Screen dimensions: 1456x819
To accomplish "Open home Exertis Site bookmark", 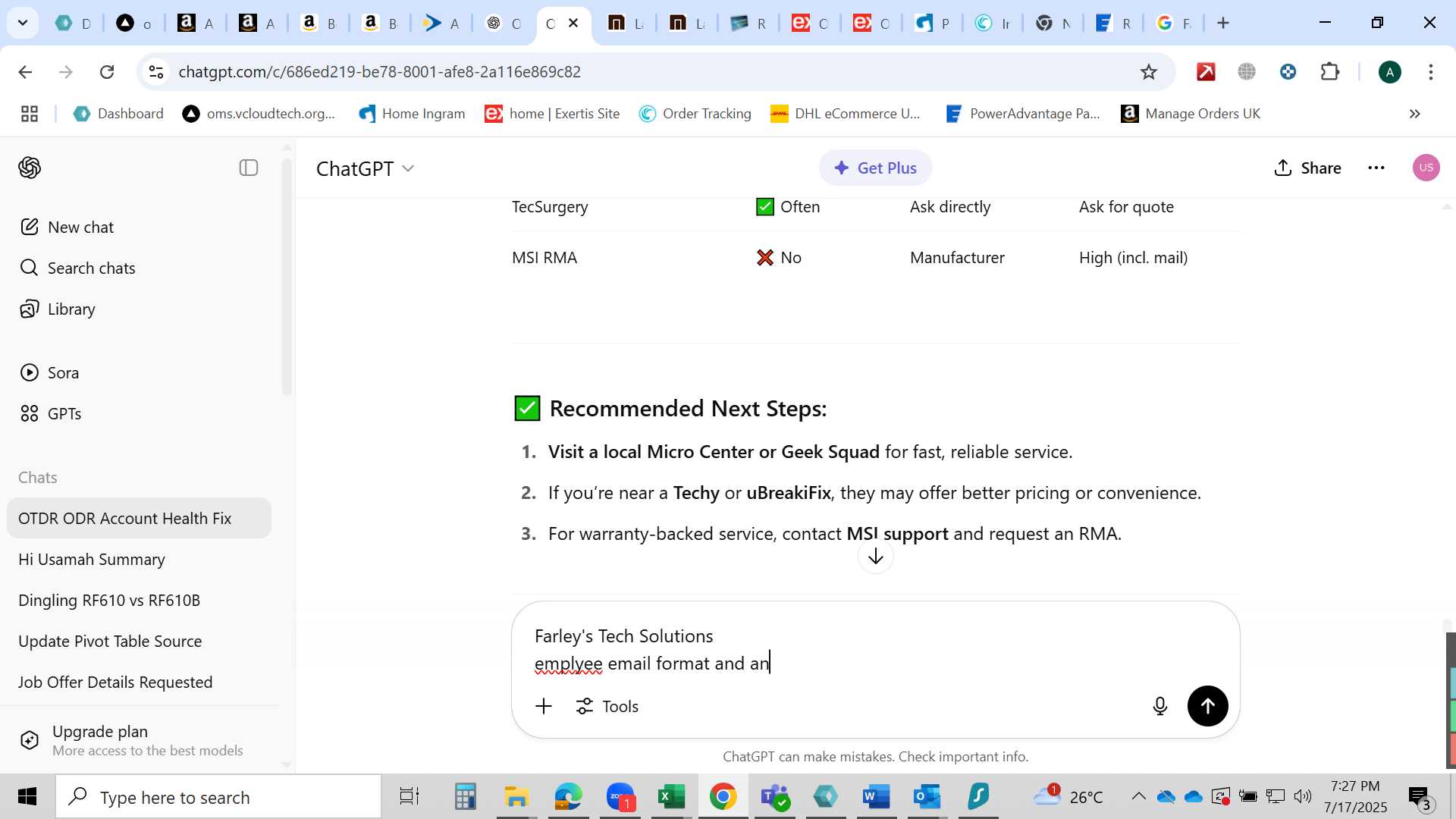I will tap(552, 114).
